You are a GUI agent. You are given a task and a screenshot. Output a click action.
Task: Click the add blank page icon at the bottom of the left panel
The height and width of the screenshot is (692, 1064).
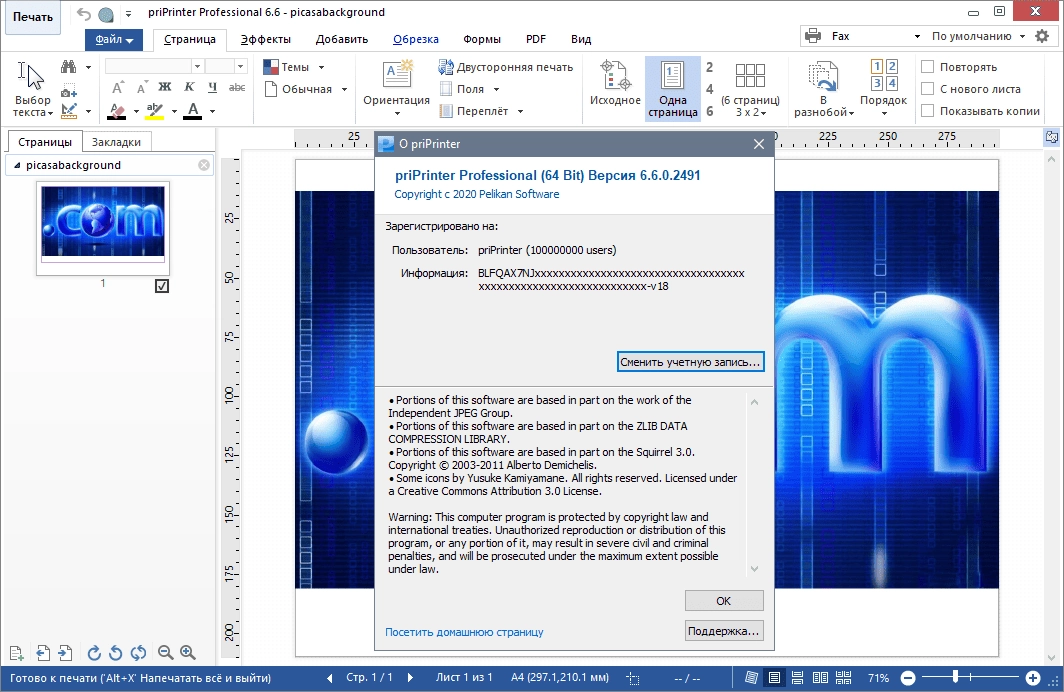[17, 653]
